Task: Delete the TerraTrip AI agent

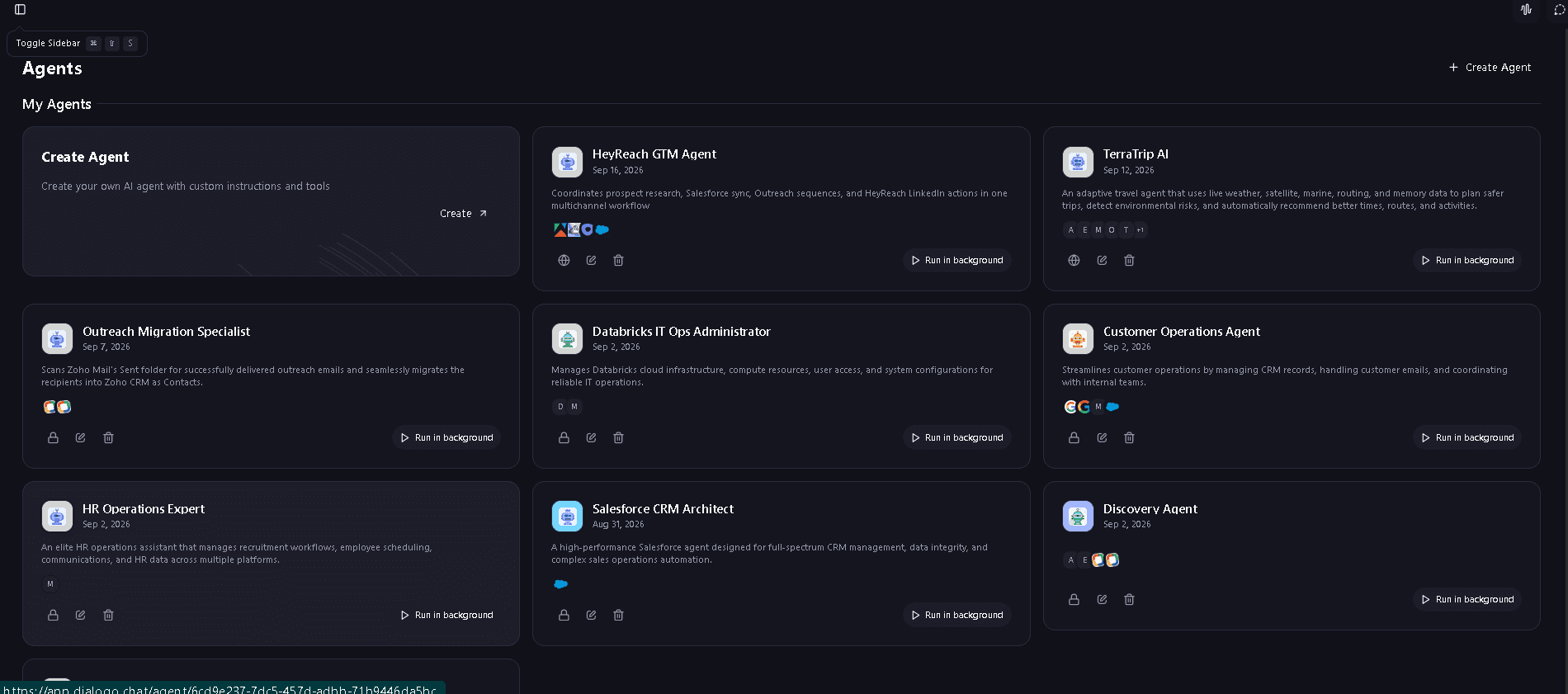Action: pos(1129,261)
